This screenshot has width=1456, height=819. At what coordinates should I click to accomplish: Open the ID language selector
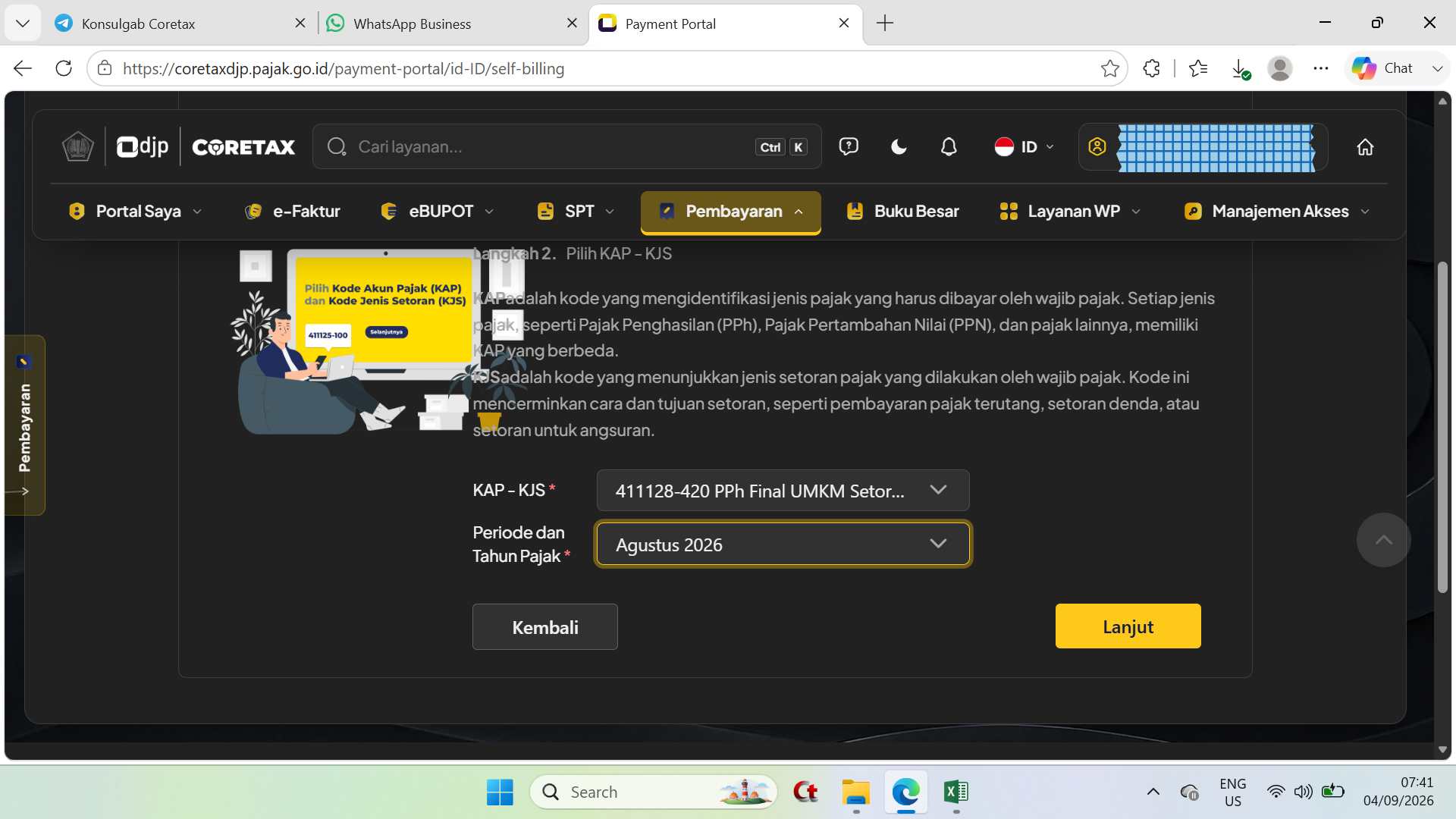tap(1025, 147)
